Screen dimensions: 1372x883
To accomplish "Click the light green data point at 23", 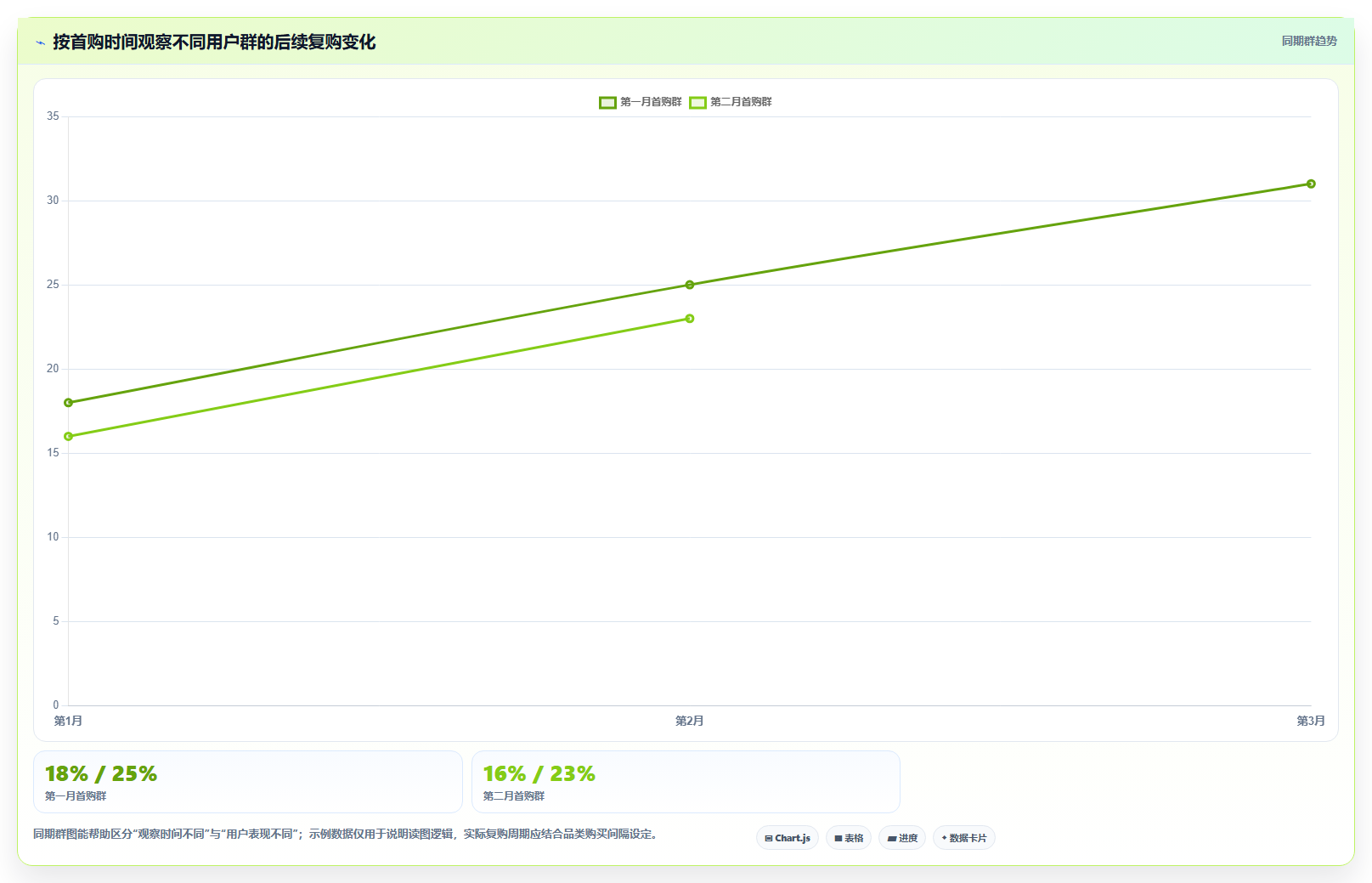I will 690,319.
